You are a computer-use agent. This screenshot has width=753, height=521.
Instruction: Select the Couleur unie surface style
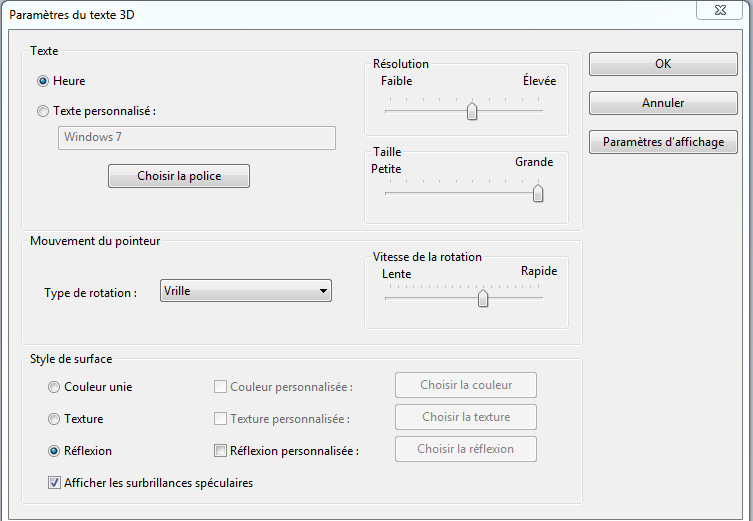[x=54, y=387]
